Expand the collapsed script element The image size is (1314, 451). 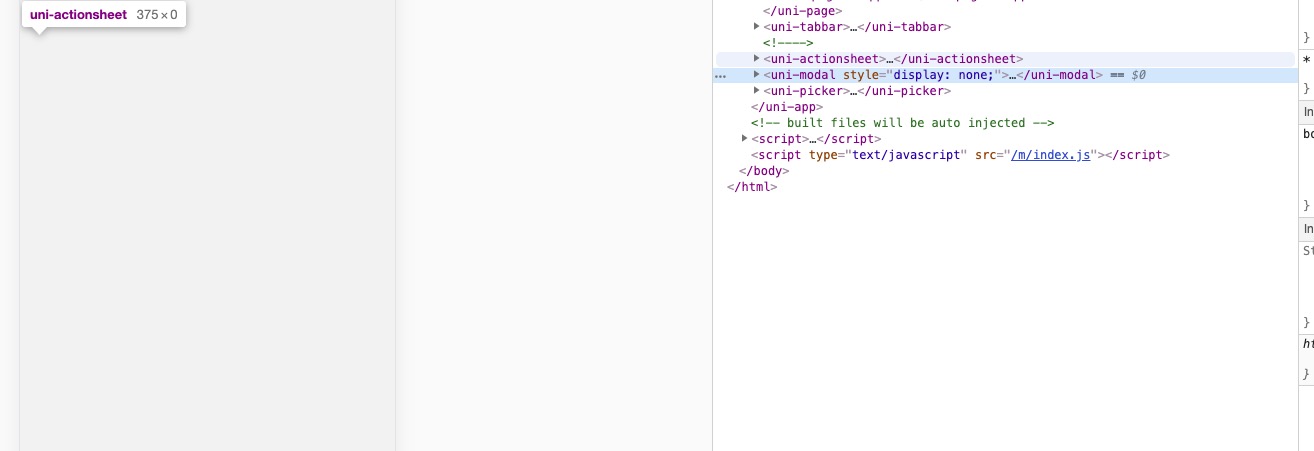(745, 139)
